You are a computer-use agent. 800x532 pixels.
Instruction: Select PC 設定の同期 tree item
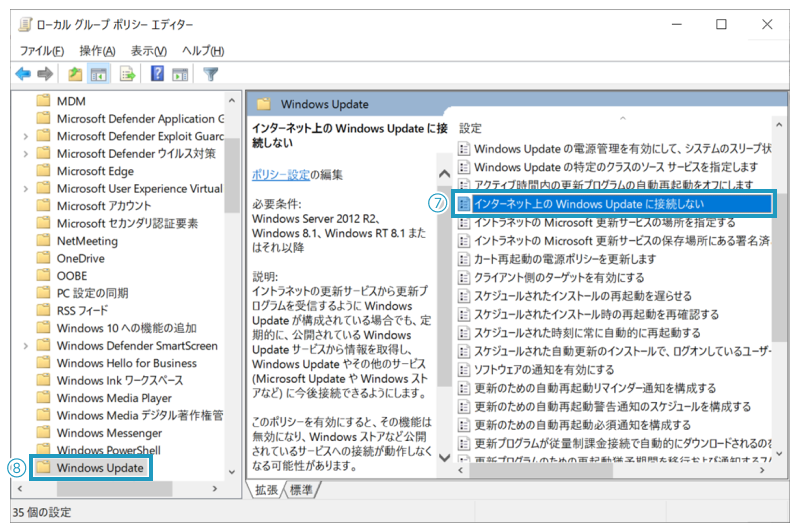(92, 293)
